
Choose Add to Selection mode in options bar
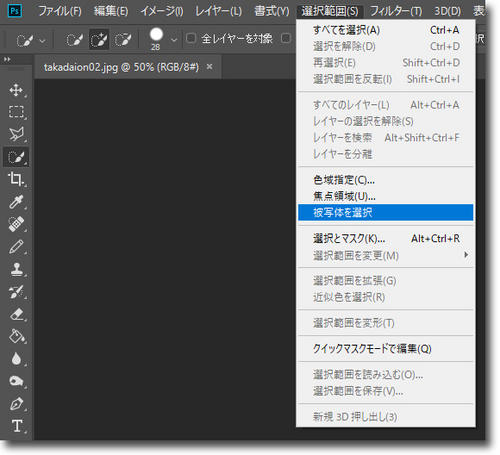tap(99, 40)
